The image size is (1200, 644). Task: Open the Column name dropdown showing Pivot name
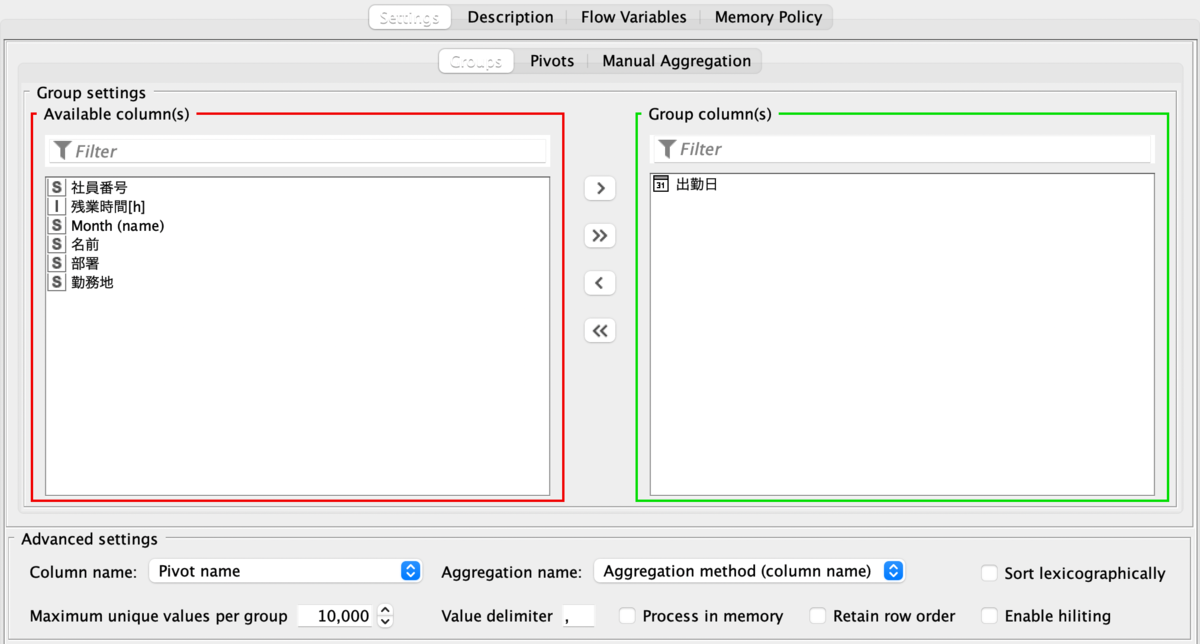pyautogui.click(x=285, y=571)
